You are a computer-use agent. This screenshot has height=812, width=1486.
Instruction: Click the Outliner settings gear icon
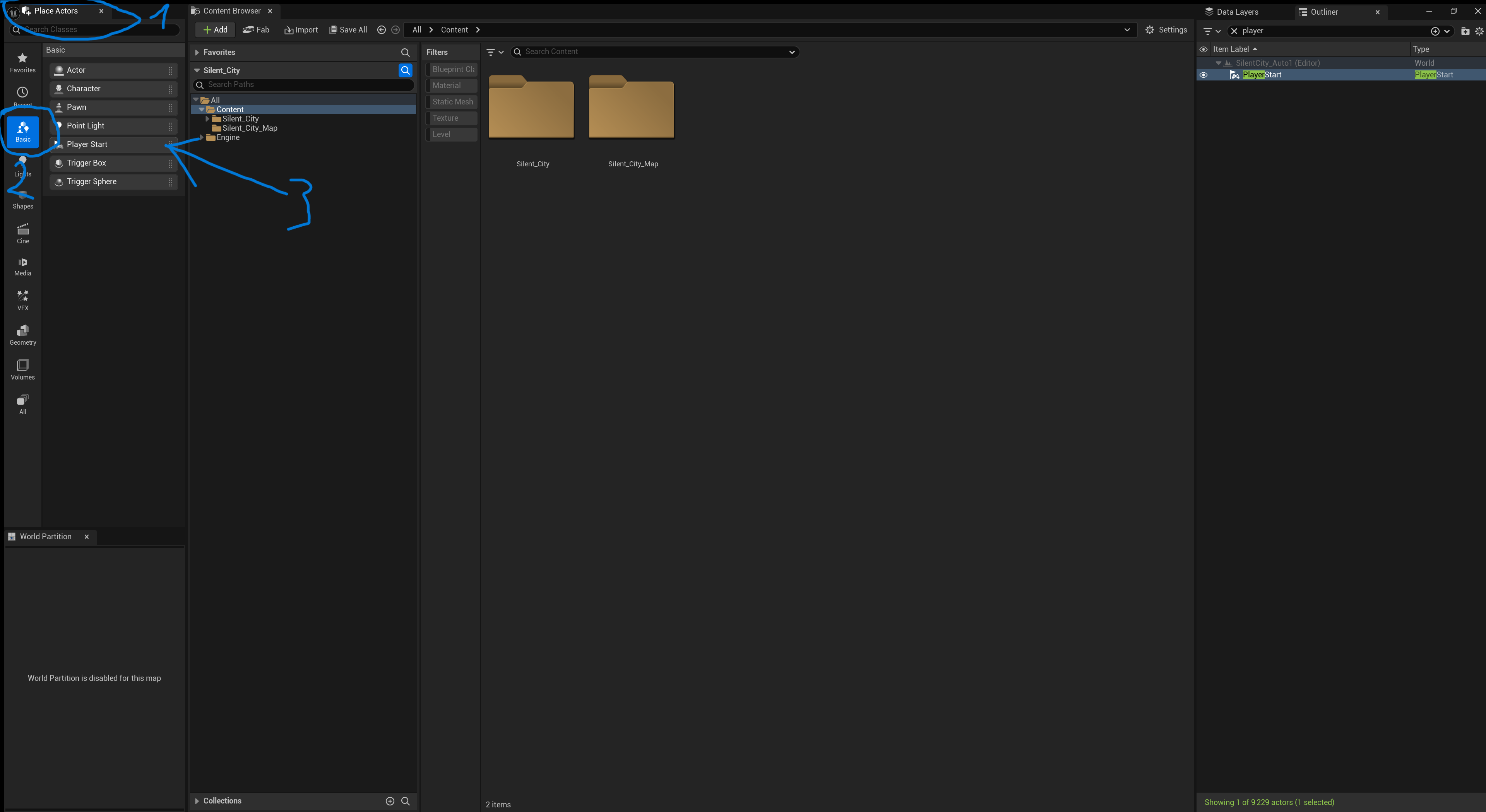tap(1479, 31)
